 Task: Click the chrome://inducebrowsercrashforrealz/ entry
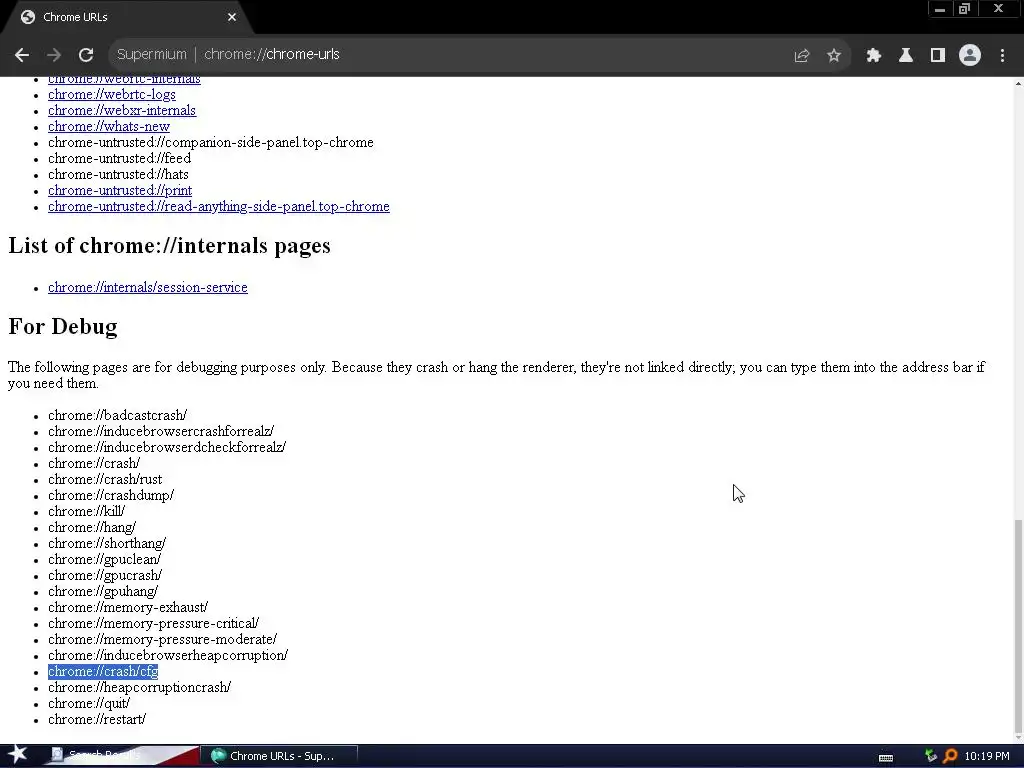(161, 431)
